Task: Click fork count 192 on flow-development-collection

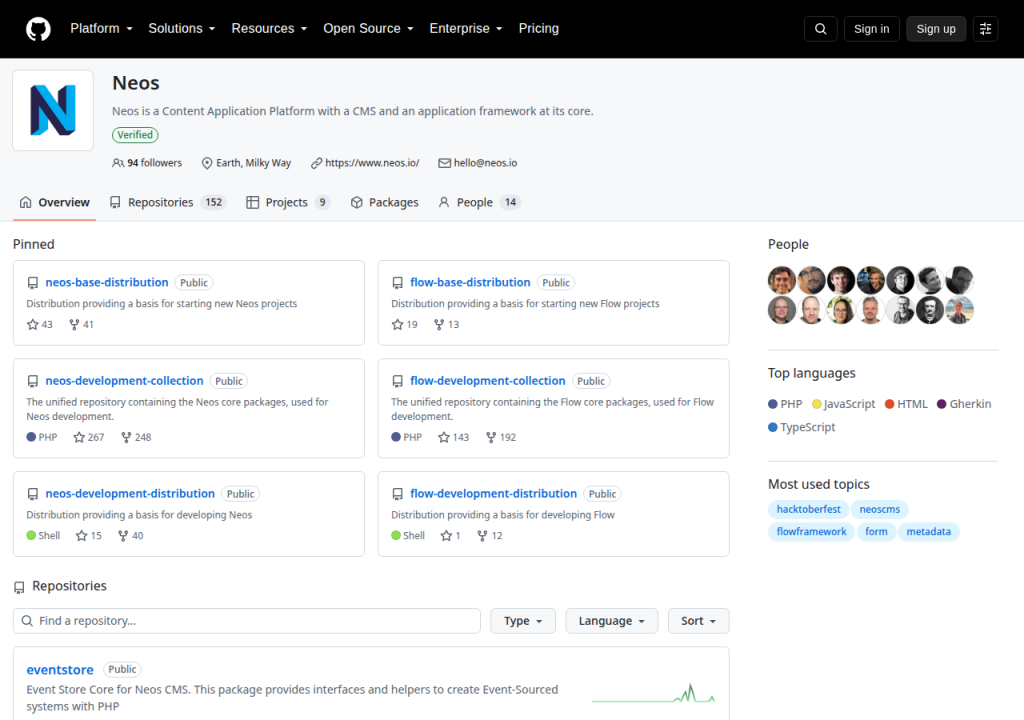Action: pyautogui.click(x=501, y=437)
